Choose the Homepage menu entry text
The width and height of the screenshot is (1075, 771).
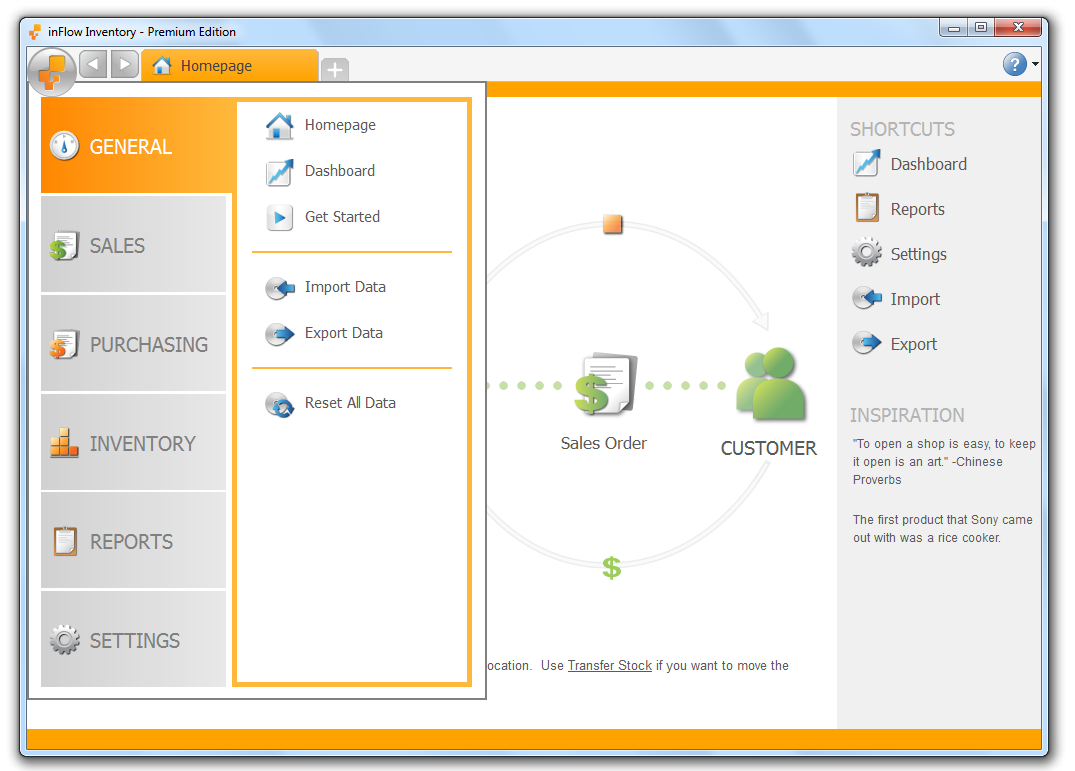pos(340,125)
